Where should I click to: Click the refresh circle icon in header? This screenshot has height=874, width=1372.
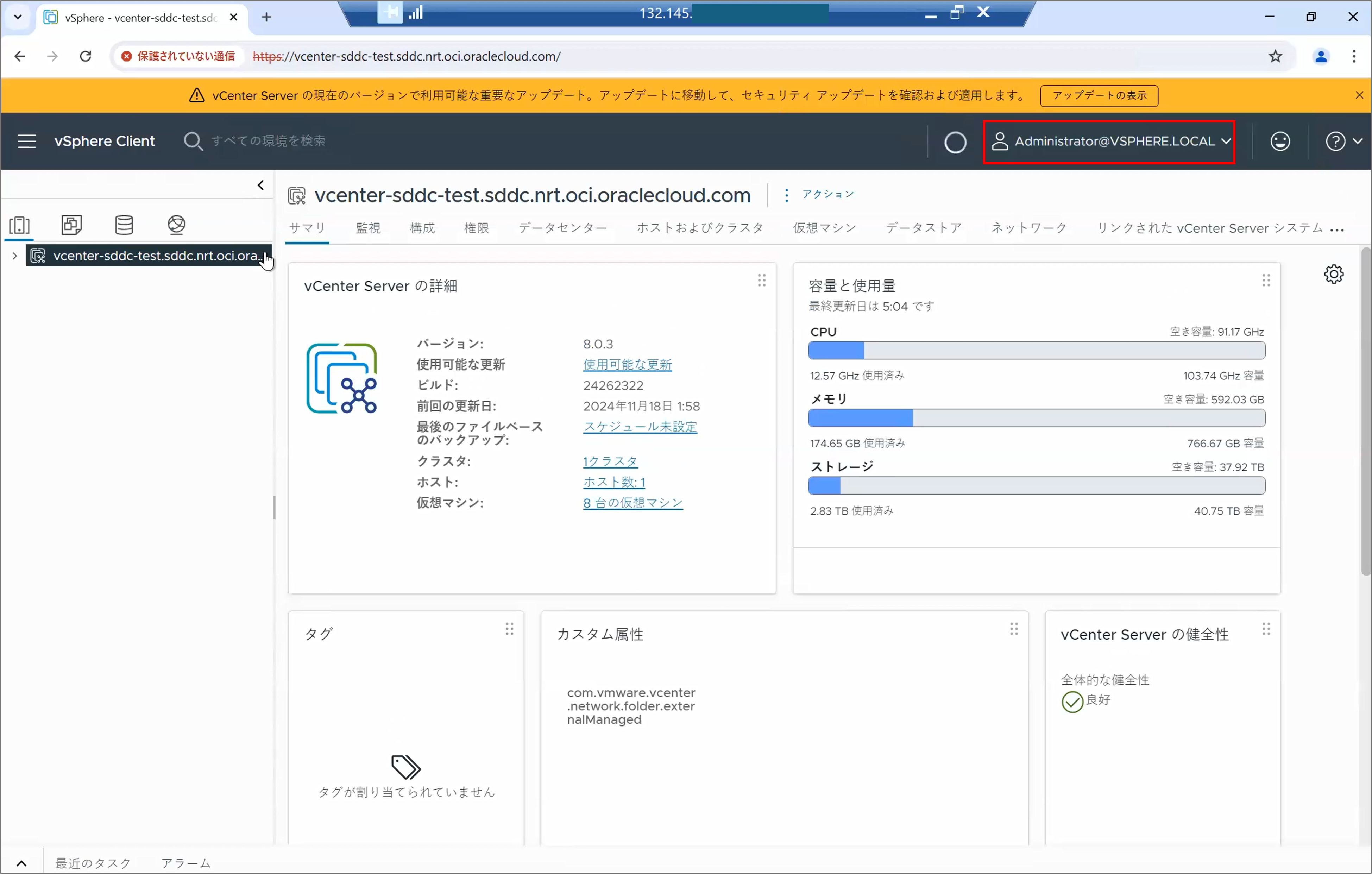(955, 142)
